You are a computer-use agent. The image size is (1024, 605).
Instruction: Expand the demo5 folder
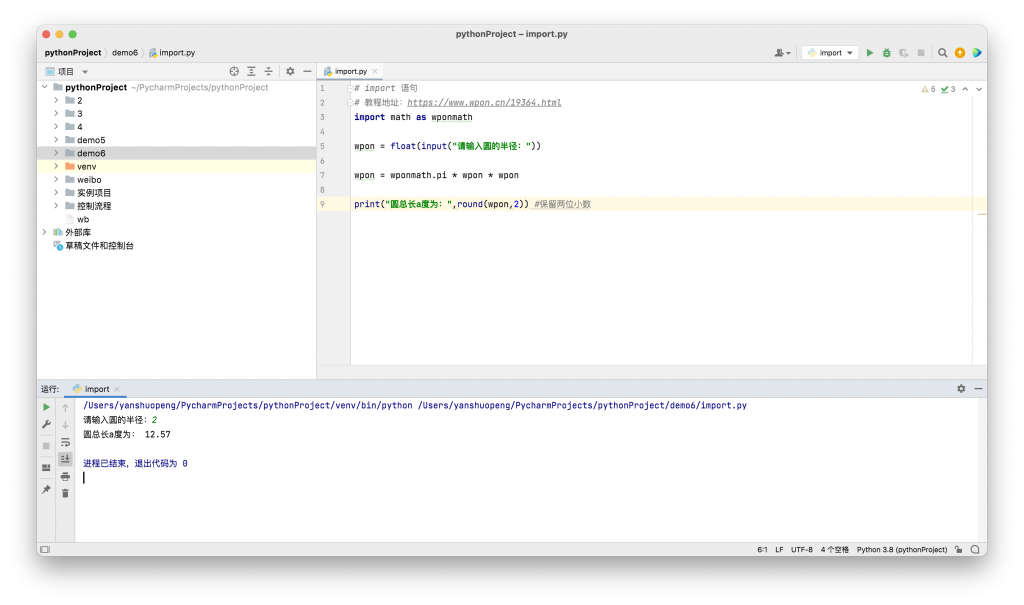56,140
